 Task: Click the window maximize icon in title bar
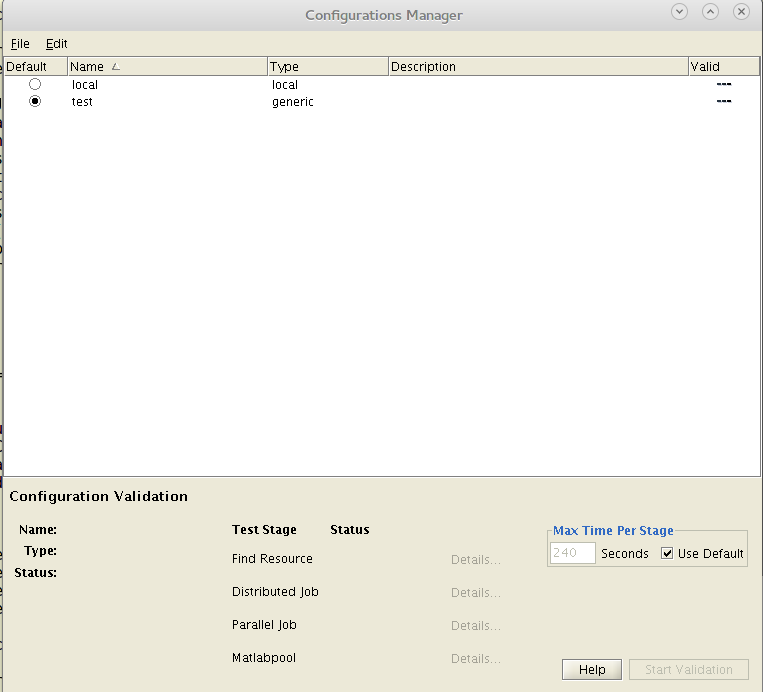[710, 12]
